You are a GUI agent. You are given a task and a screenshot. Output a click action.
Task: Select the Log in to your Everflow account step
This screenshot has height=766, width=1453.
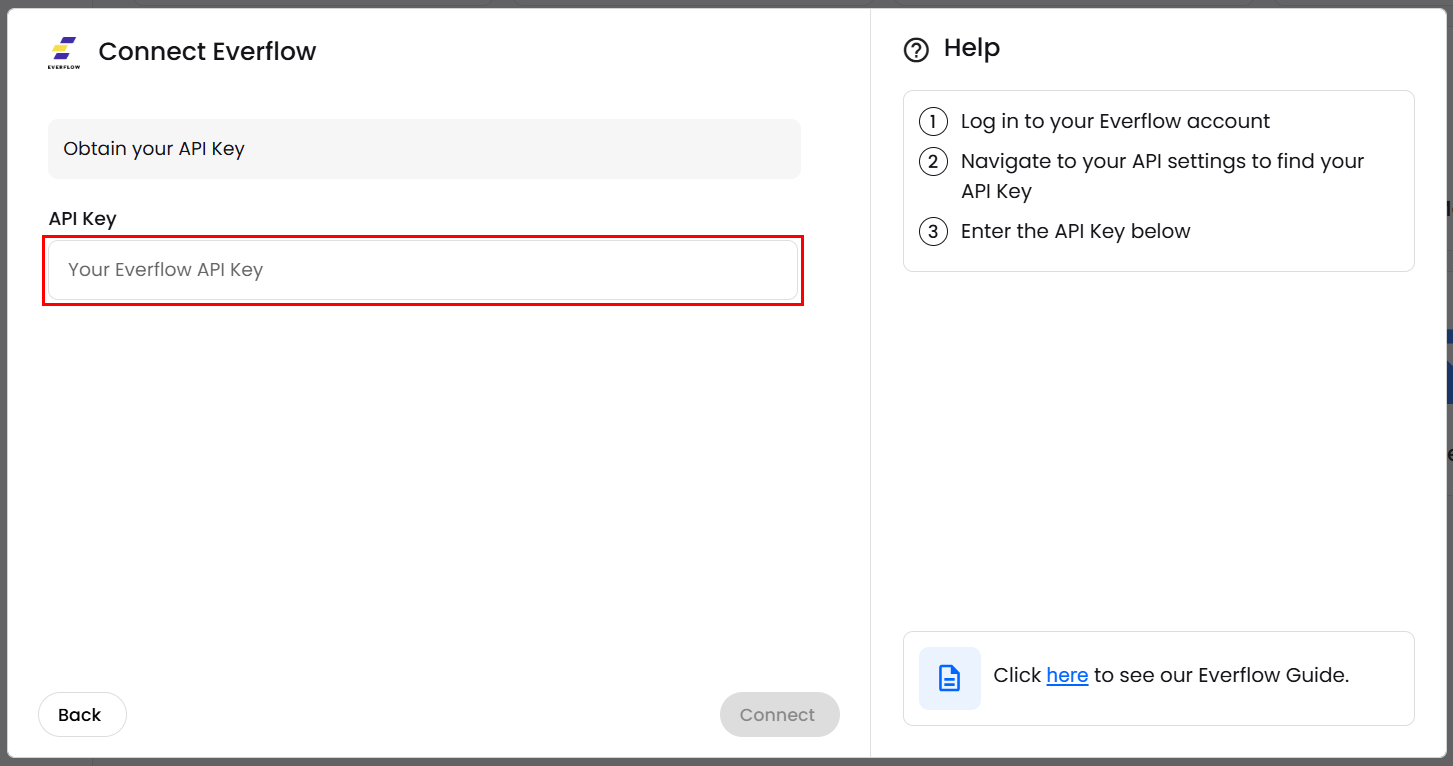pos(1115,122)
